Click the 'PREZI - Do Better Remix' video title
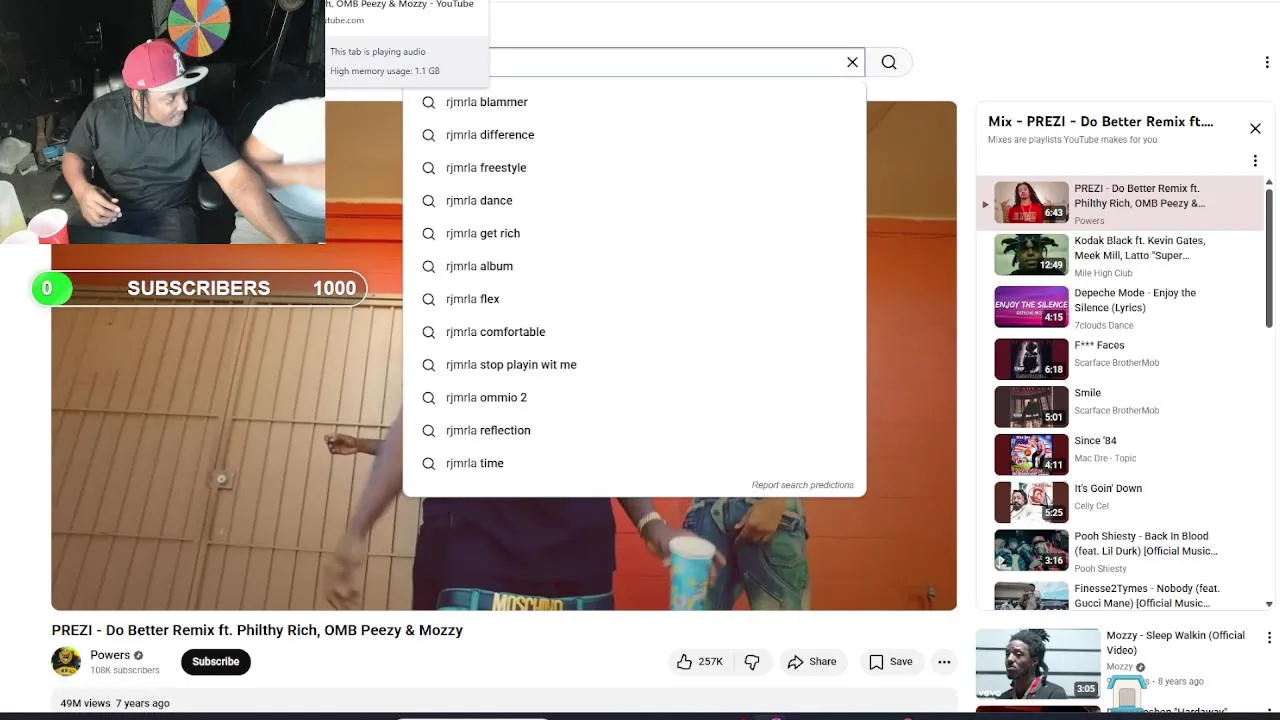The image size is (1280, 720). (257, 630)
